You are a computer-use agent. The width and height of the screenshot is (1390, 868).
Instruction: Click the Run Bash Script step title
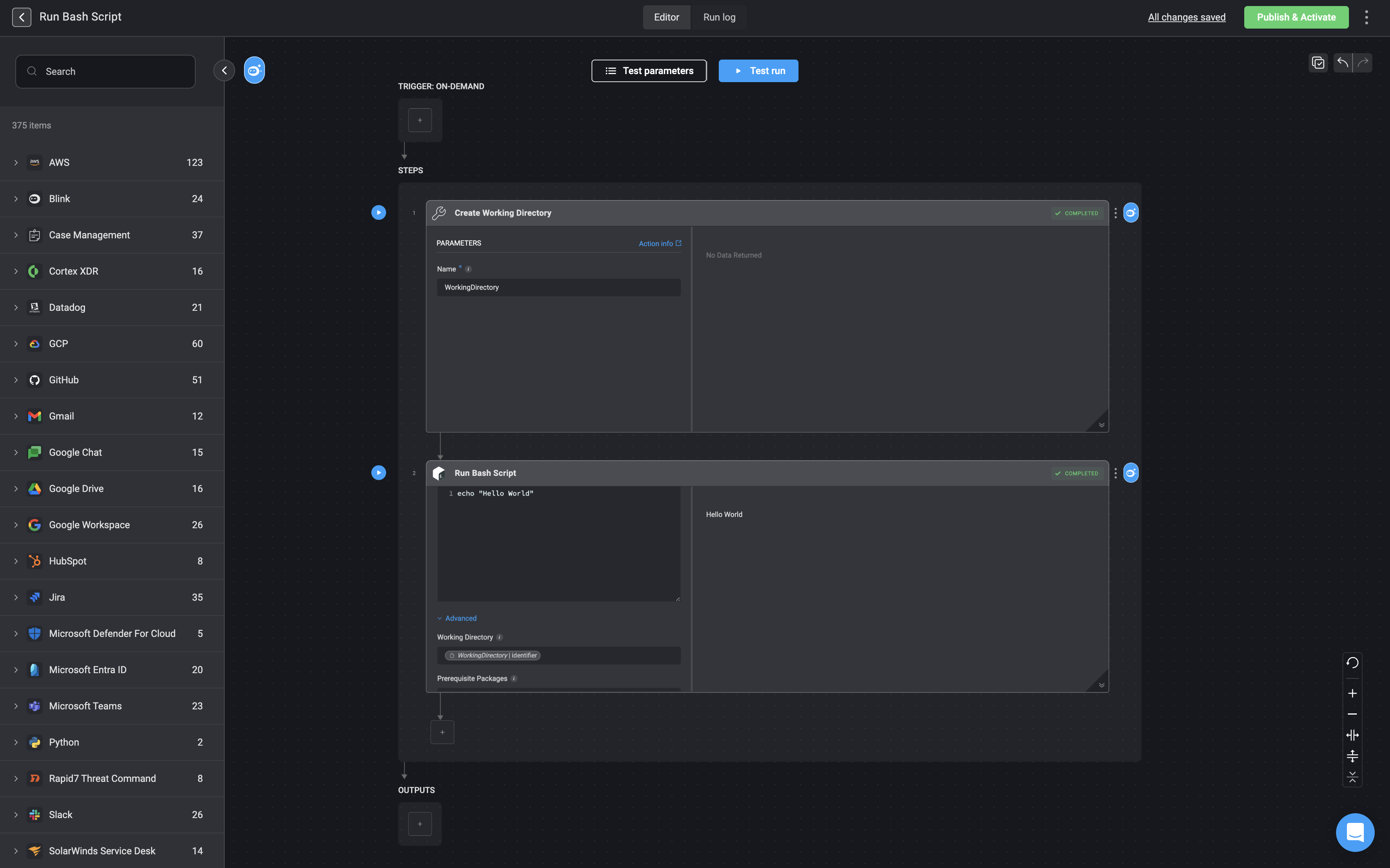point(485,473)
